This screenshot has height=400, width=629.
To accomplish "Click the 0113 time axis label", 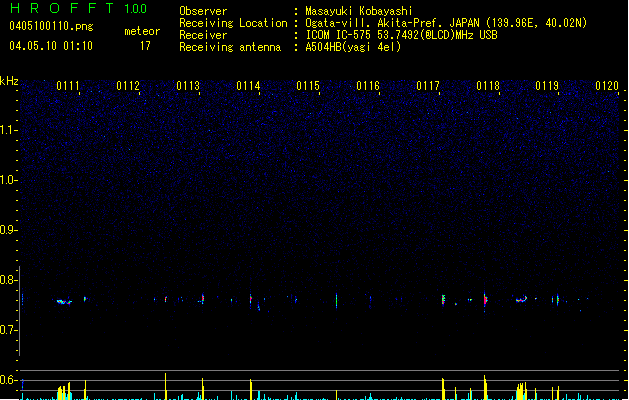I will pos(188,86).
